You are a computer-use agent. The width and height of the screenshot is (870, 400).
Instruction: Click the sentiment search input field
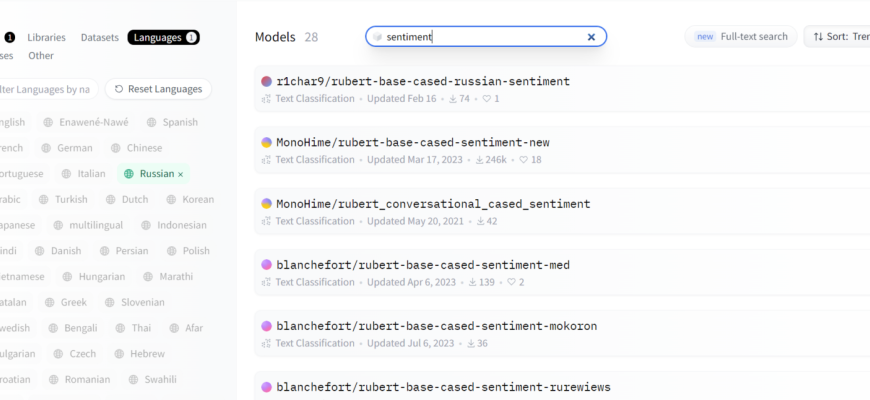point(480,37)
